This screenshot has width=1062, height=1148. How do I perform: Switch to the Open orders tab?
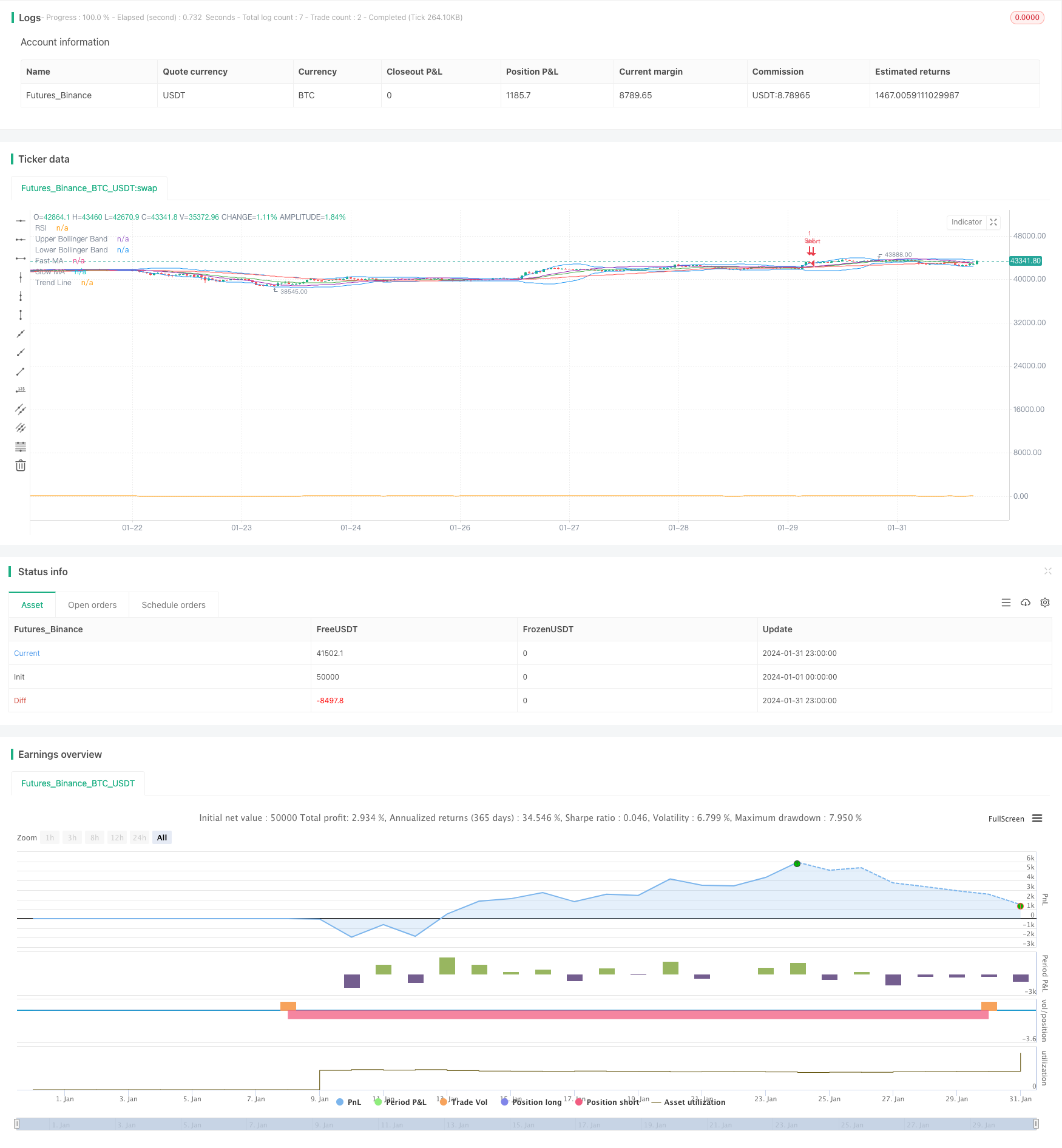[x=92, y=605]
